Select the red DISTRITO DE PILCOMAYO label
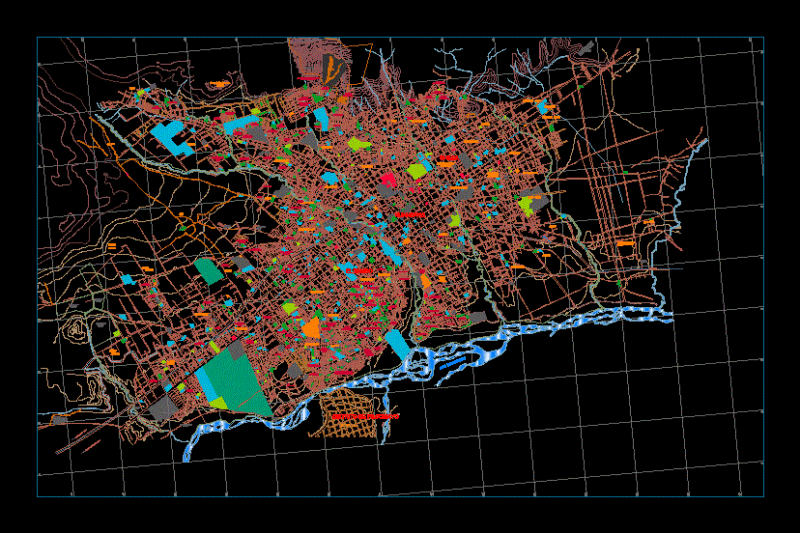800x533 pixels. pos(365,417)
